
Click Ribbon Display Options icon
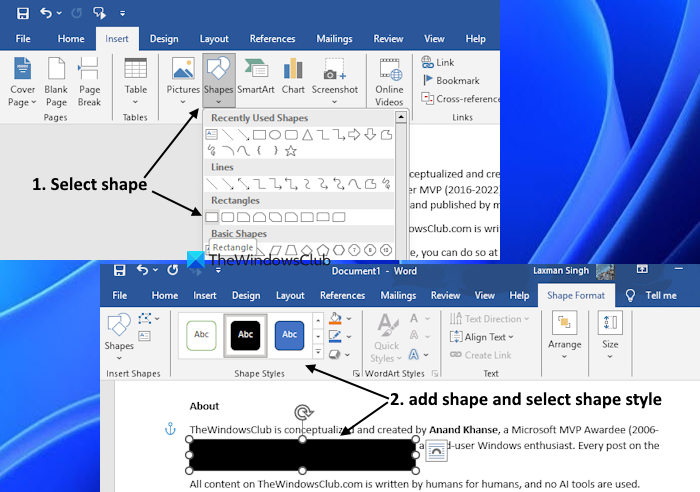click(642, 269)
